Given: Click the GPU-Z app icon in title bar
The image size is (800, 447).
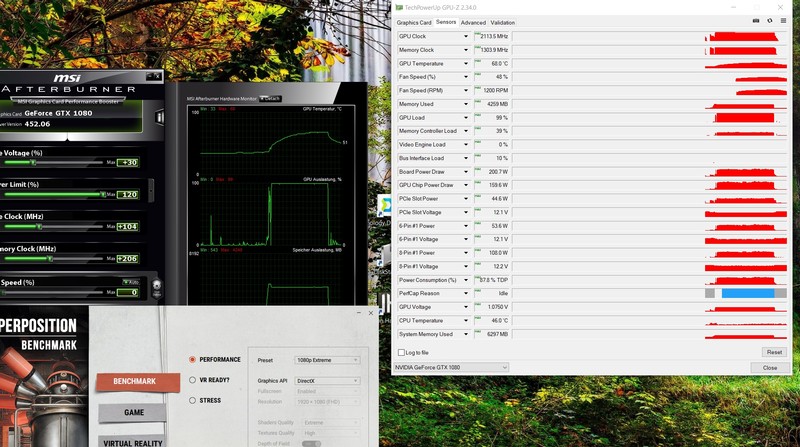Looking at the screenshot, I should [x=399, y=8].
